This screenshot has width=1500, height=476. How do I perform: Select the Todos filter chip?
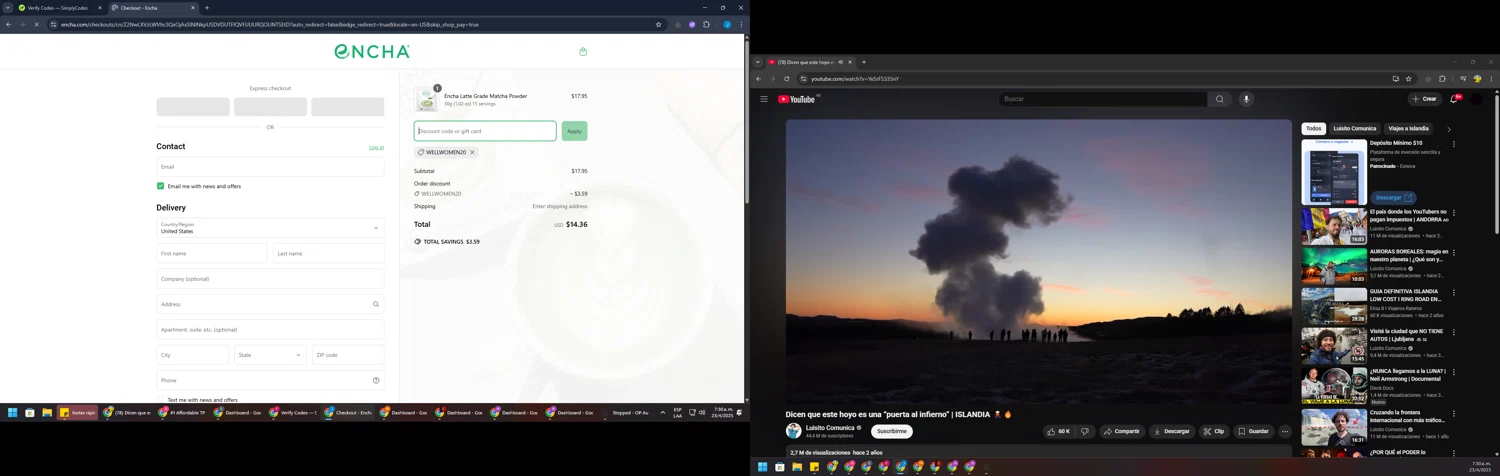1314,128
